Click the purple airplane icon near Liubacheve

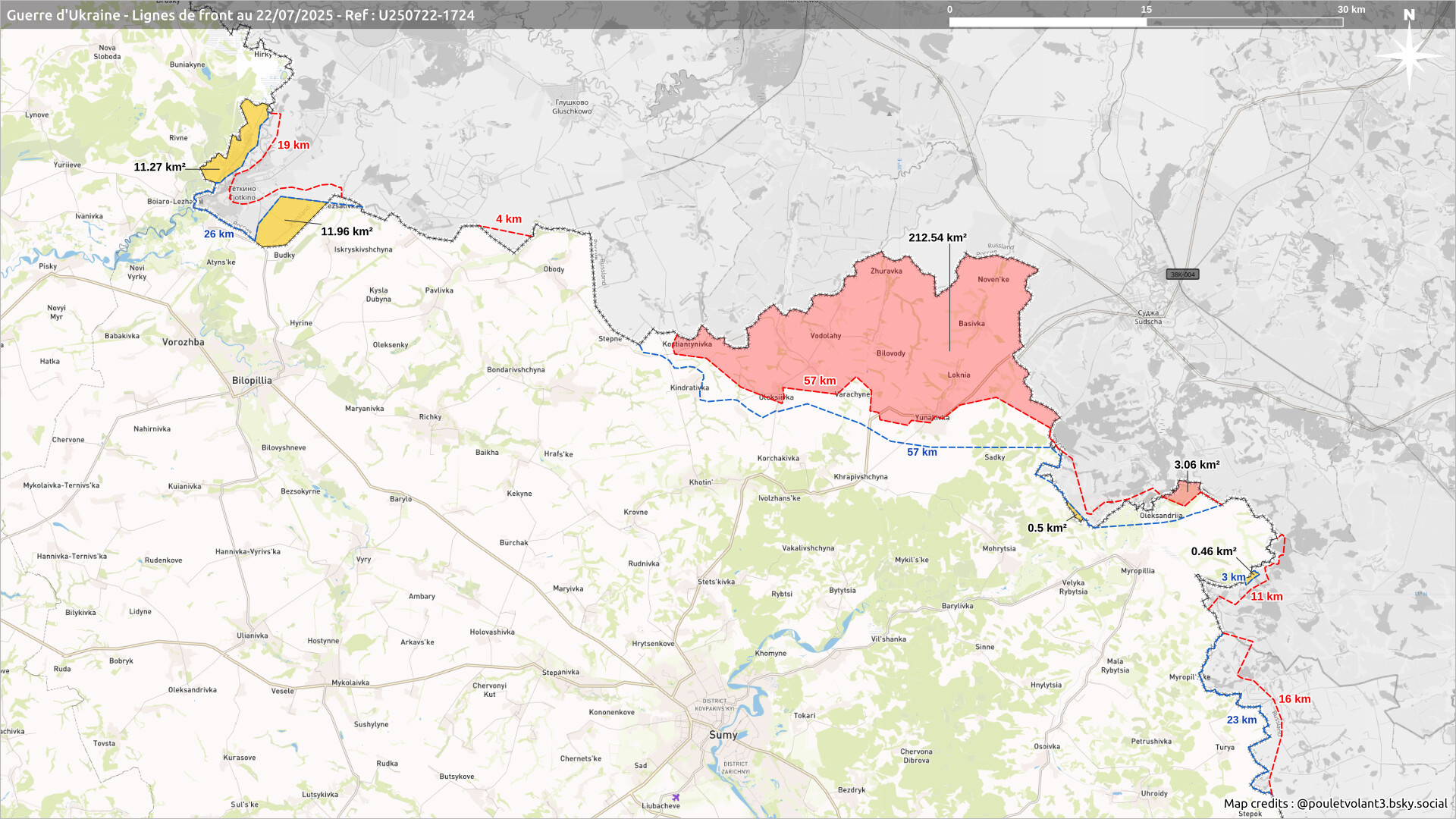(676, 797)
